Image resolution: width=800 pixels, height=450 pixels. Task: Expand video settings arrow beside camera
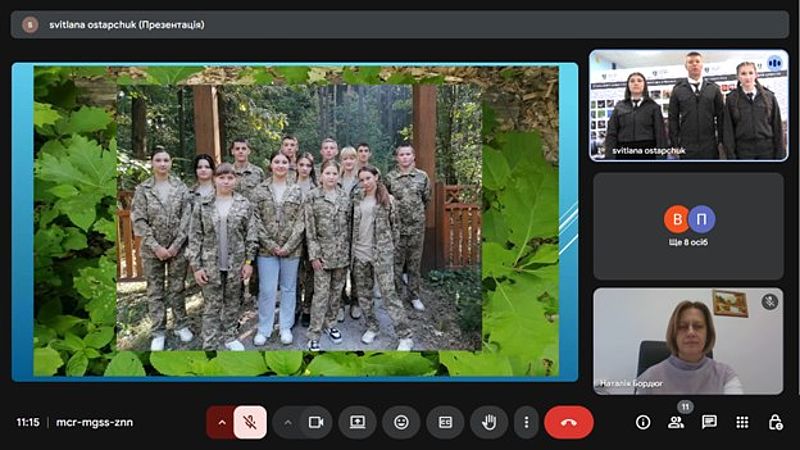click(288, 422)
